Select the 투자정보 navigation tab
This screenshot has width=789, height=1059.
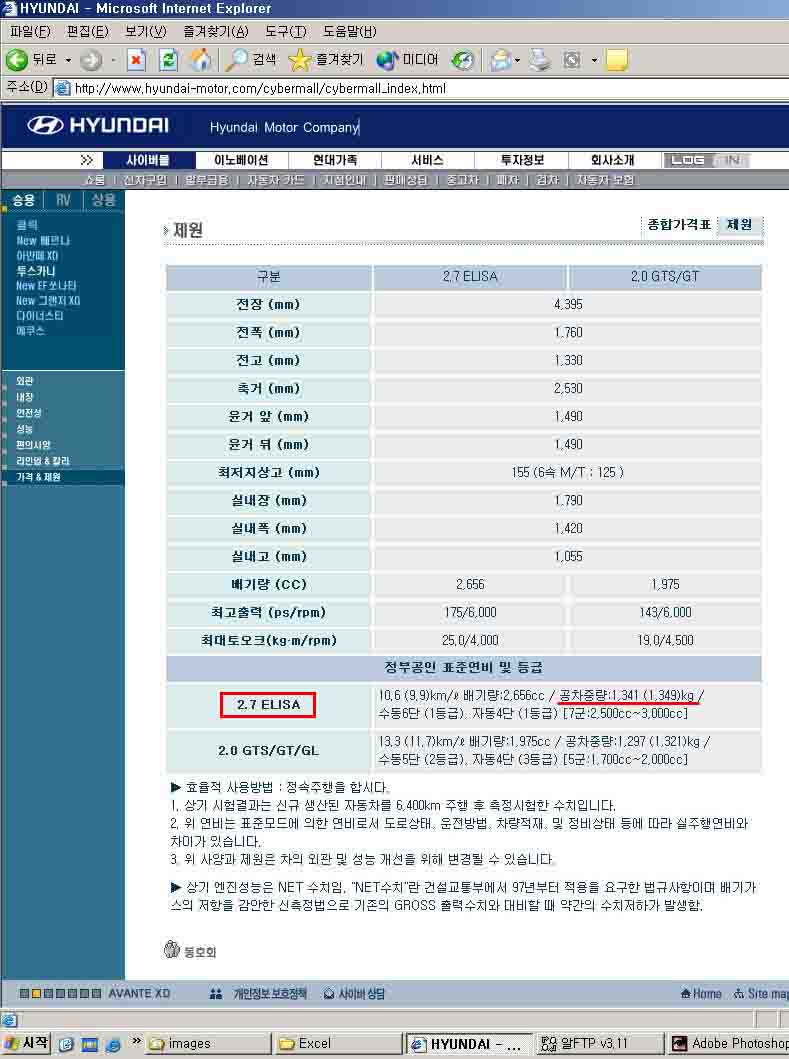point(521,160)
